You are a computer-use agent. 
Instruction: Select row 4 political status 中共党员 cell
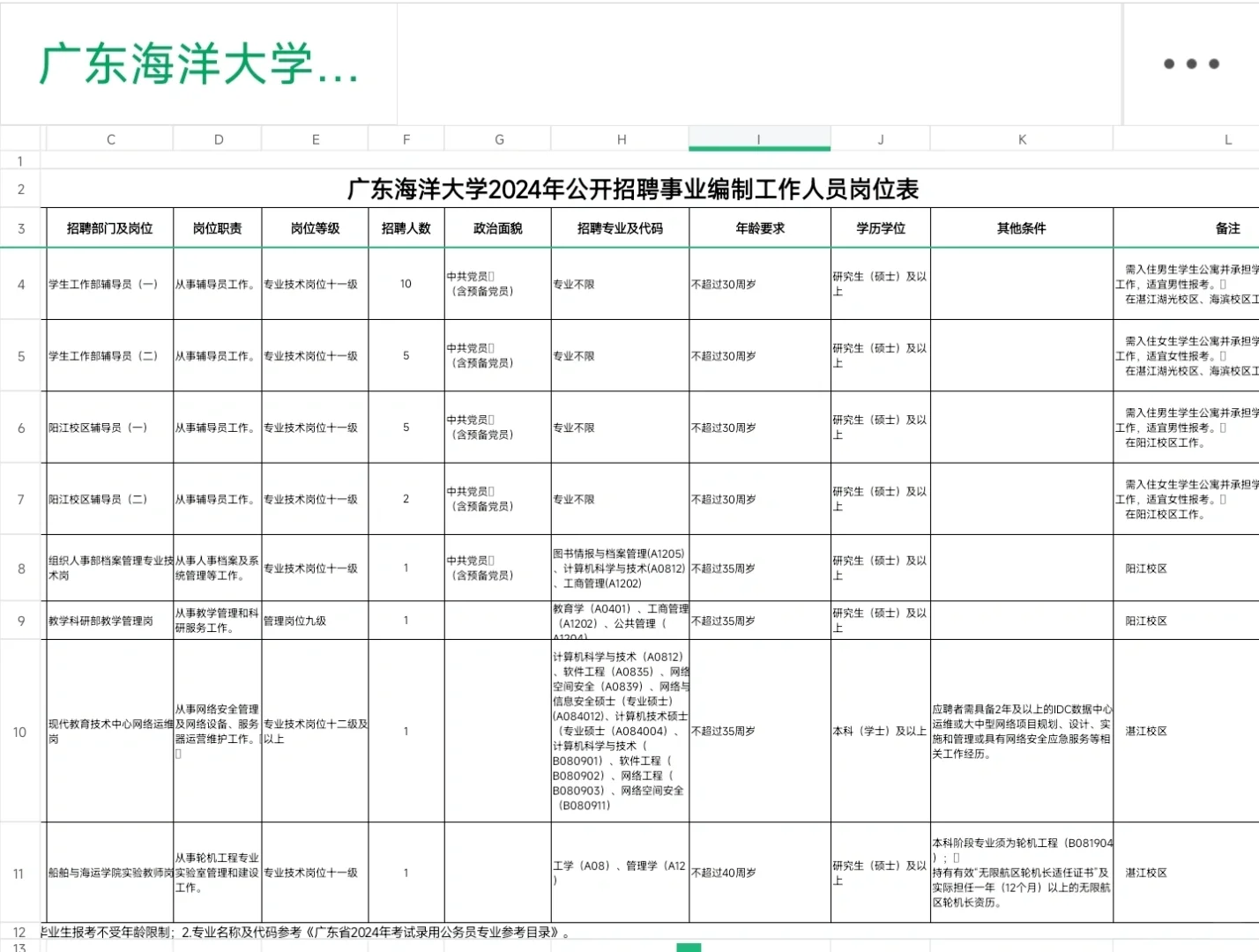point(498,284)
